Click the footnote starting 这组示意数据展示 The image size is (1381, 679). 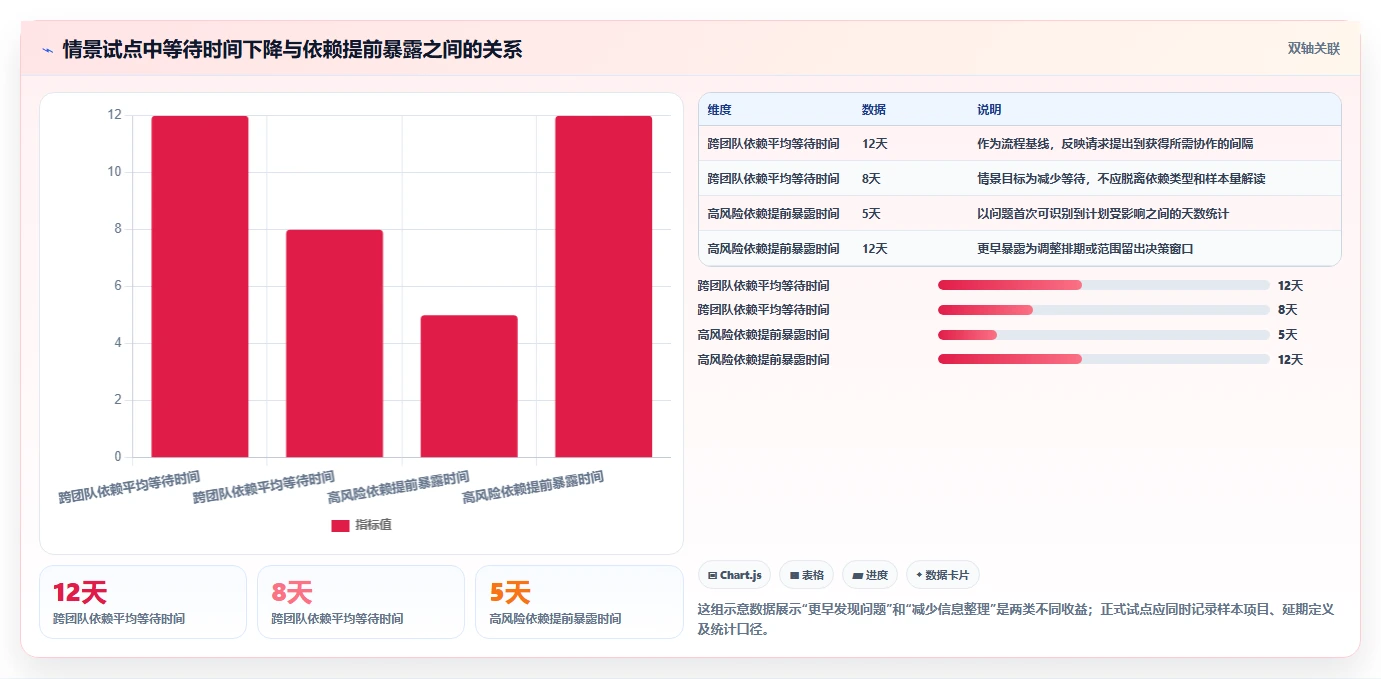coord(1016,619)
